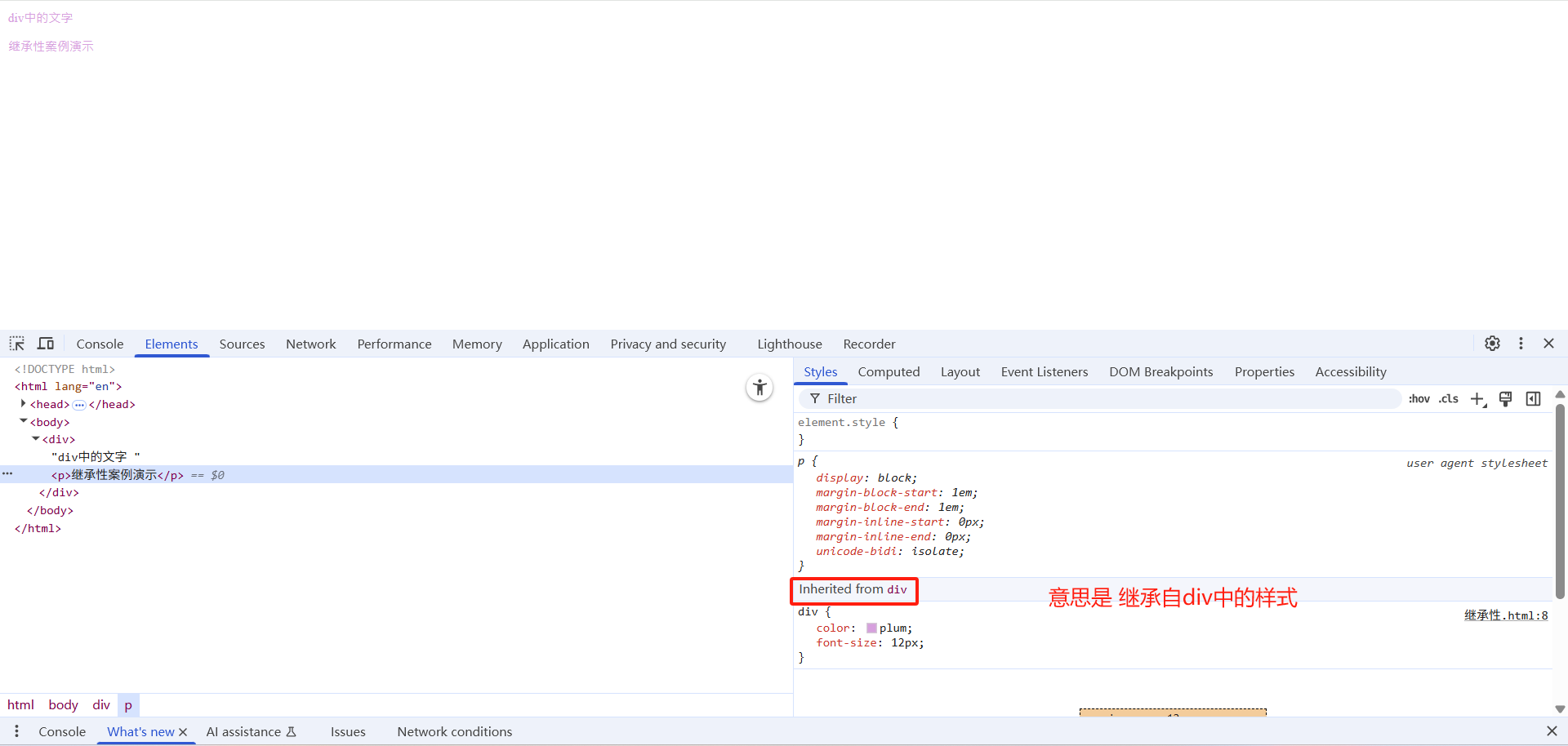Collapse the div element node
Image resolution: width=1568 pixels, height=746 pixels.
[x=35, y=439]
